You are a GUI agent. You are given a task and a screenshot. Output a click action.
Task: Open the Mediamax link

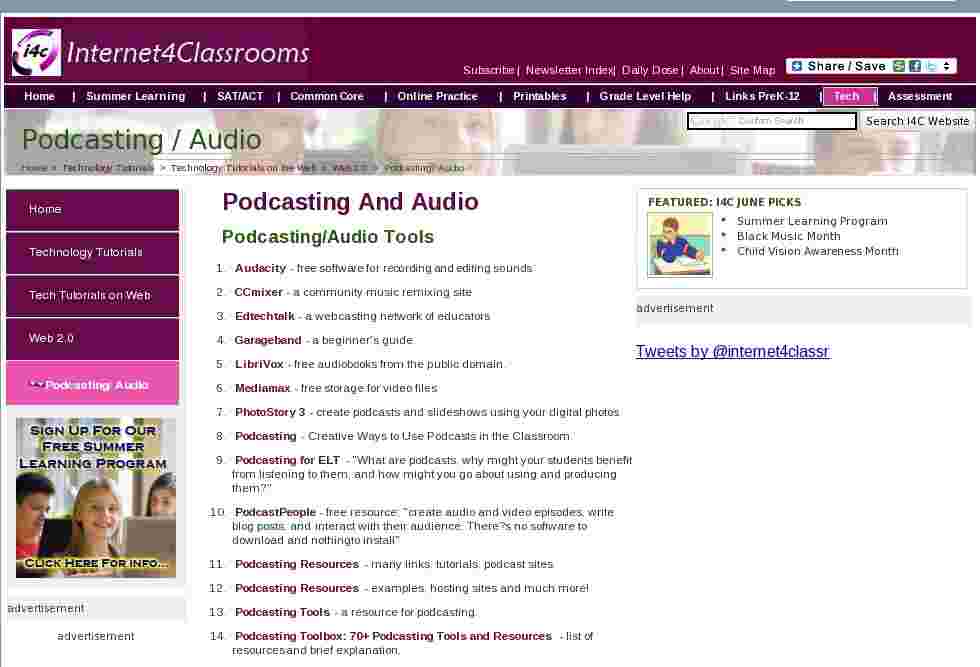point(262,388)
